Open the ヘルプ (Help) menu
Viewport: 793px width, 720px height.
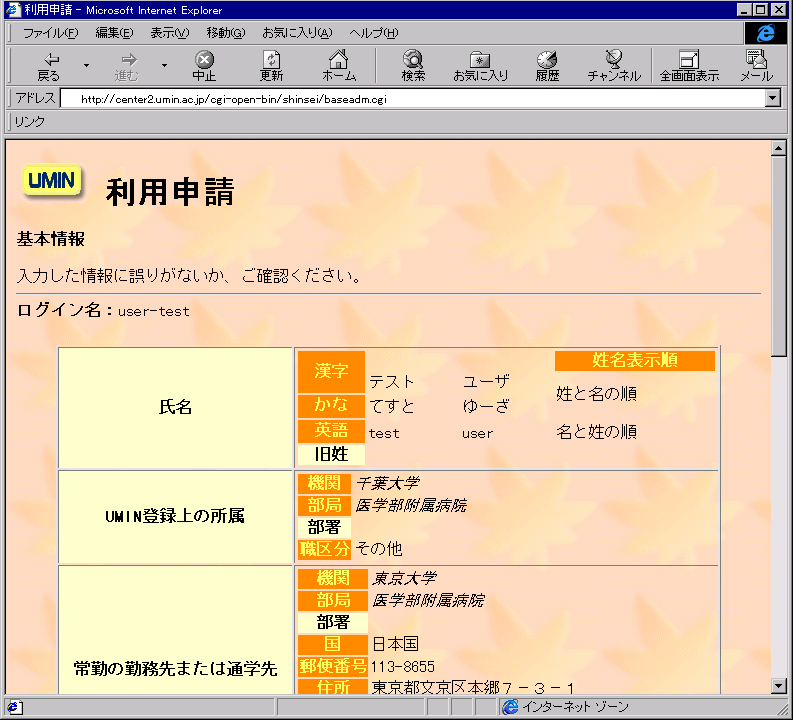(373, 33)
